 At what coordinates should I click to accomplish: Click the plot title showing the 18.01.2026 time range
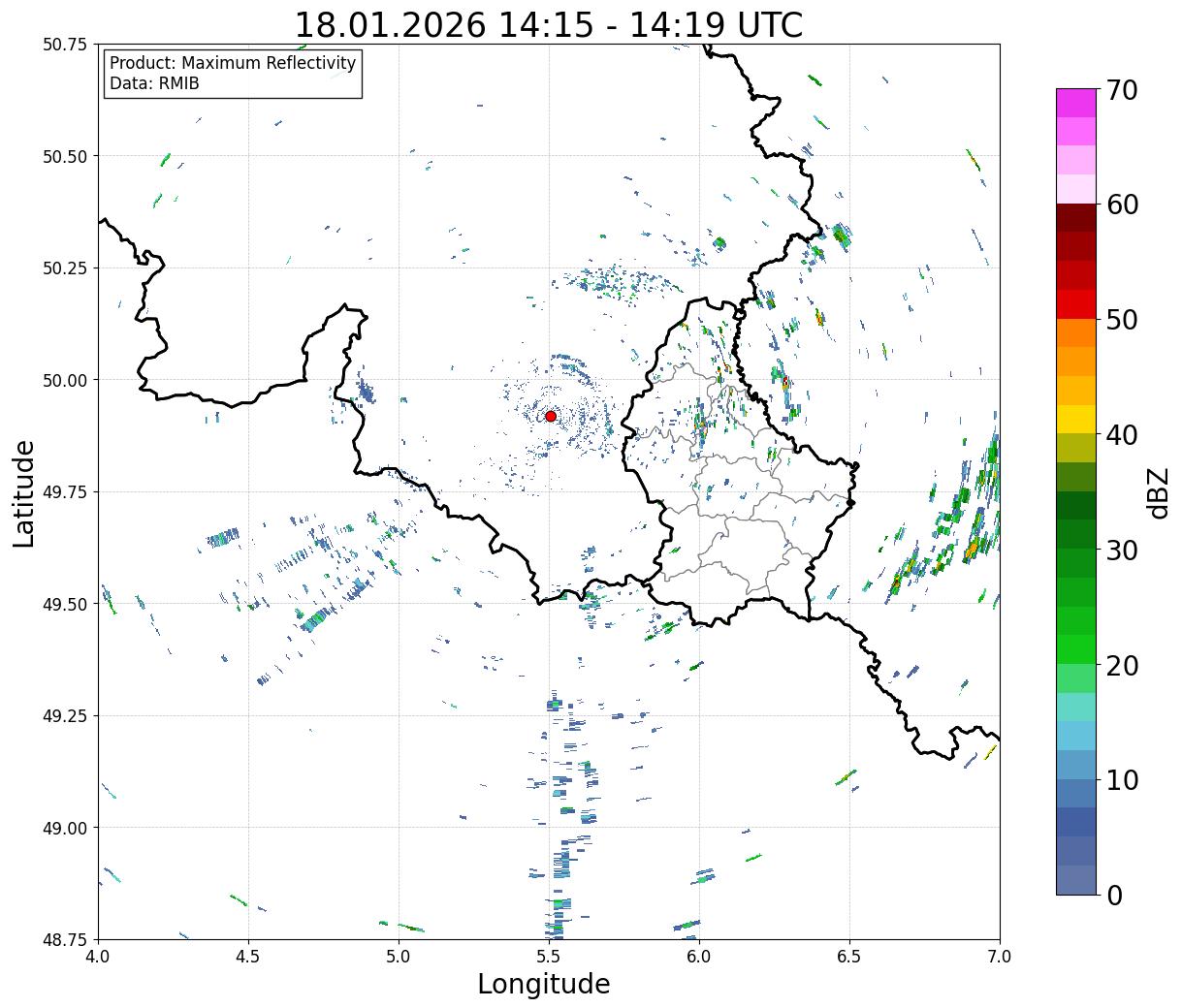click(549, 24)
